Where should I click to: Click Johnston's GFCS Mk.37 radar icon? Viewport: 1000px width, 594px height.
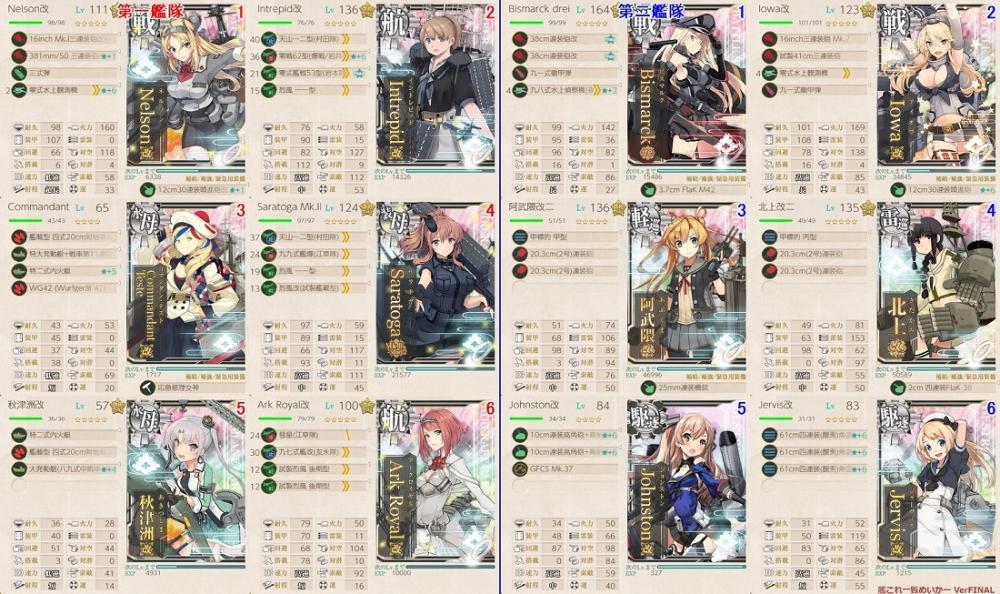click(520, 469)
